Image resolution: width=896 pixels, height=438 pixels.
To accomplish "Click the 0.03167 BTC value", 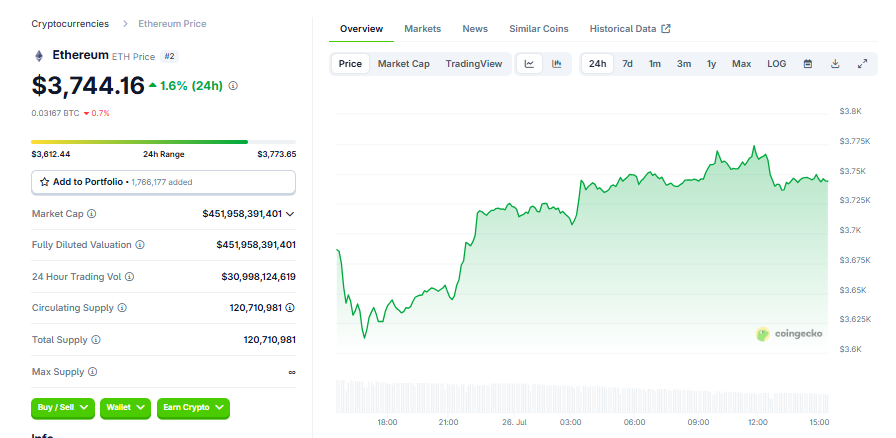I will [x=55, y=113].
